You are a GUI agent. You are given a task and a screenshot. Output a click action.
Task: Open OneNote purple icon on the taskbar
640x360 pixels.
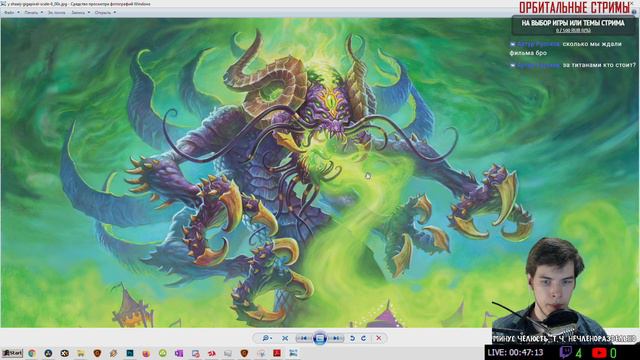(179, 353)
